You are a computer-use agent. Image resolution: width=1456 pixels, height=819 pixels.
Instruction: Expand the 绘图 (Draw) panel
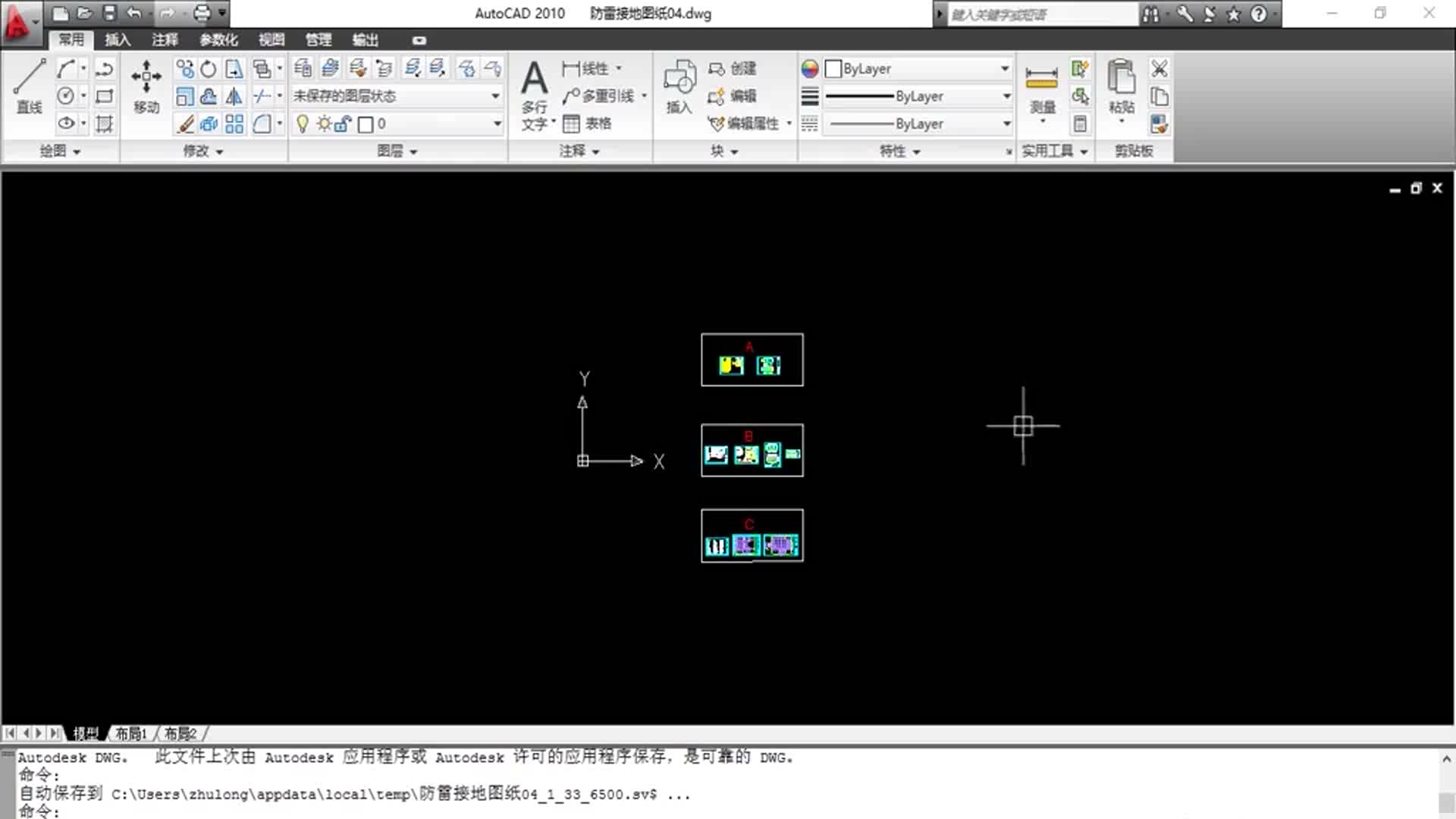[x=60, y=151]
